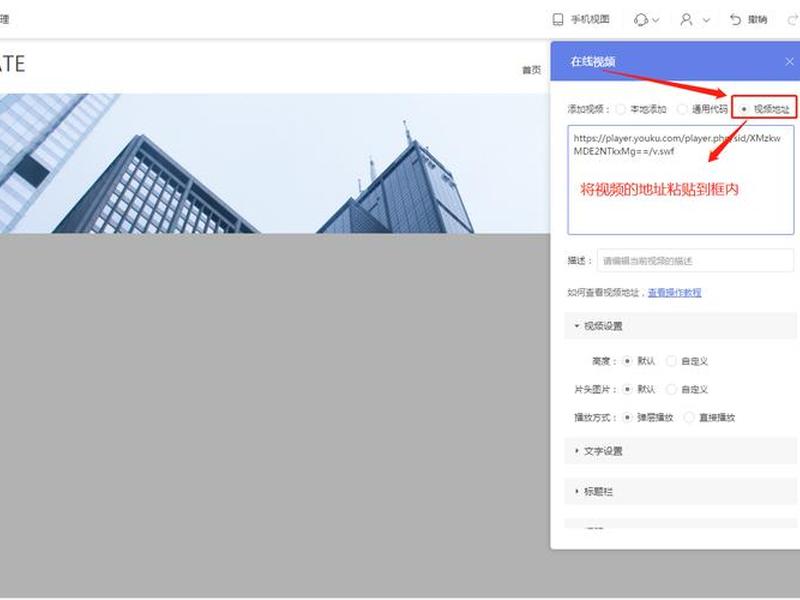Select the 本地添加 radio option
Viewport: 800px width, 600px height.
click(620, 109)
